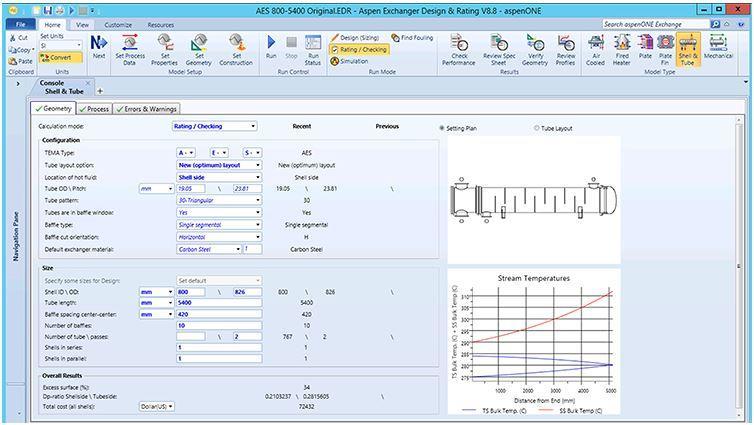
Task: Open Location of hot fluid dropdown
Action: pos(219,177)
